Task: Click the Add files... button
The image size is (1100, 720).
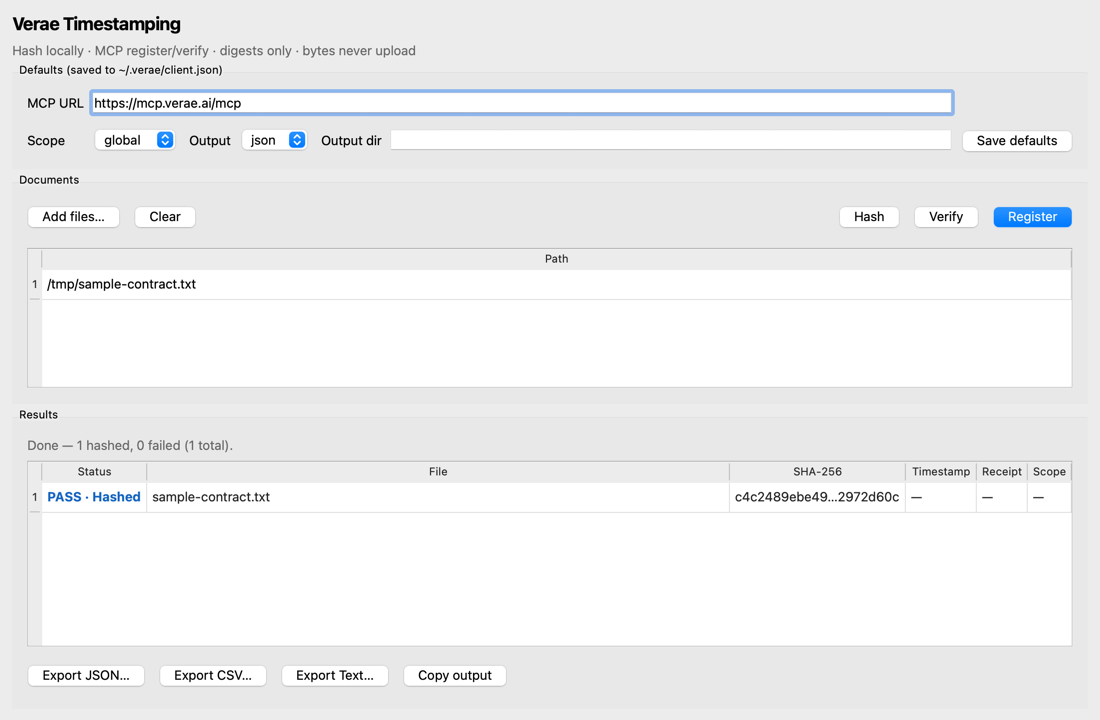Action: coord(74,217)
